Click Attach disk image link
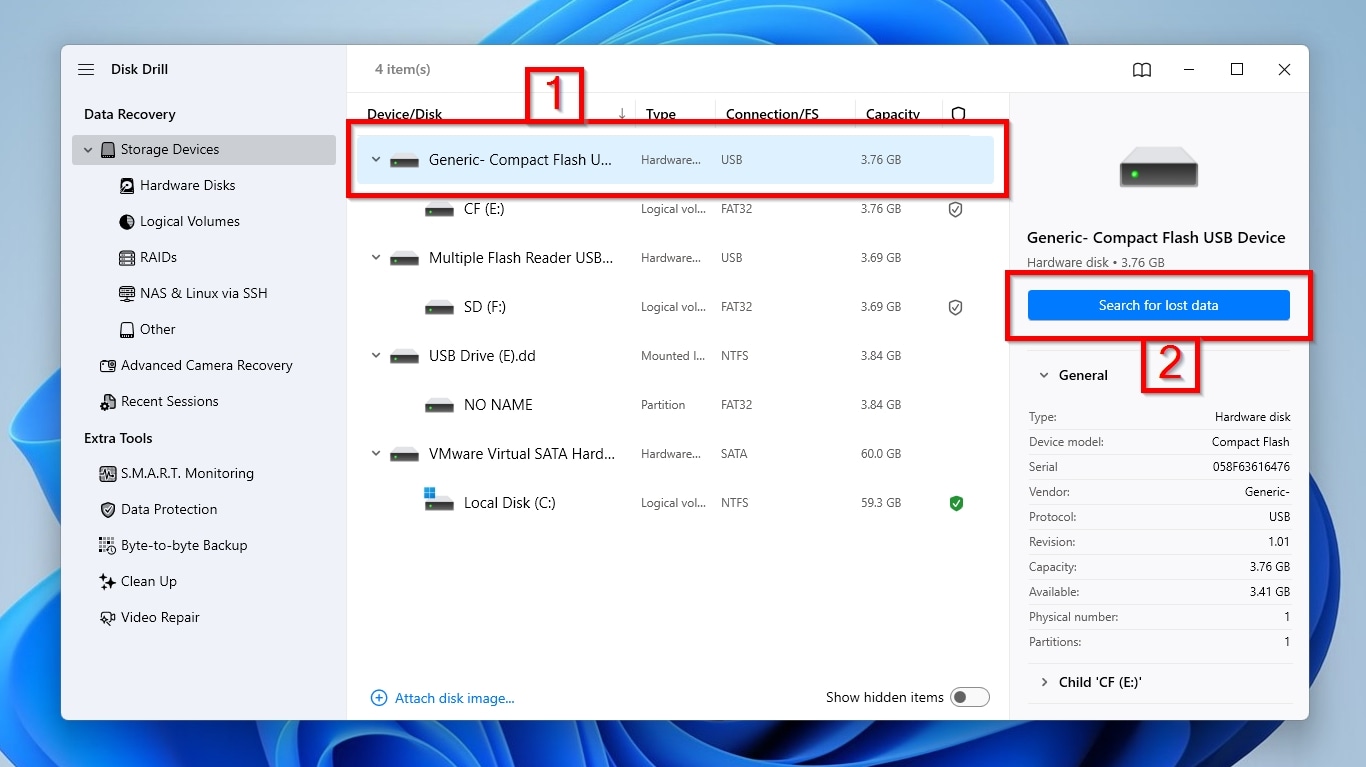The width and height of the screenshot is (1366, 767). point(455,698)
